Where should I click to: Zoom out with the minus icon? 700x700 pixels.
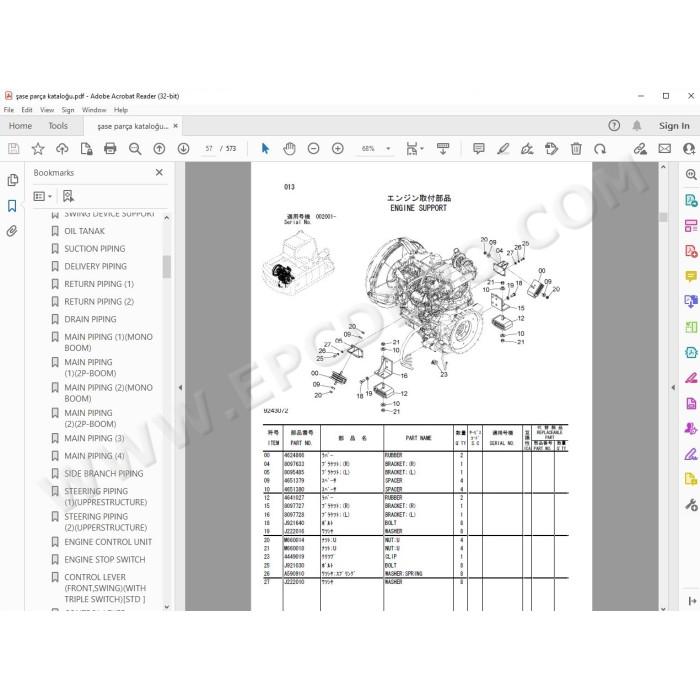pyautogui.click(x=313, y=149)
